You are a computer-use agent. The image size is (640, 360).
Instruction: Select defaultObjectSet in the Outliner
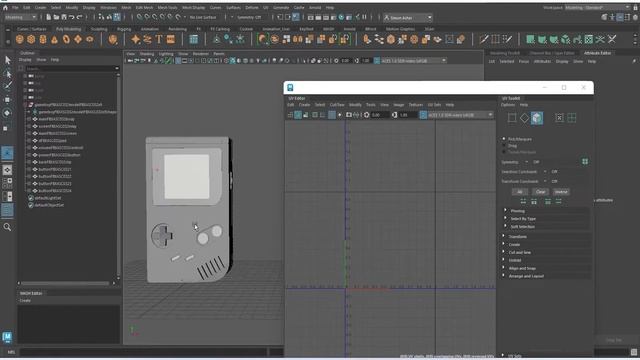49,205
